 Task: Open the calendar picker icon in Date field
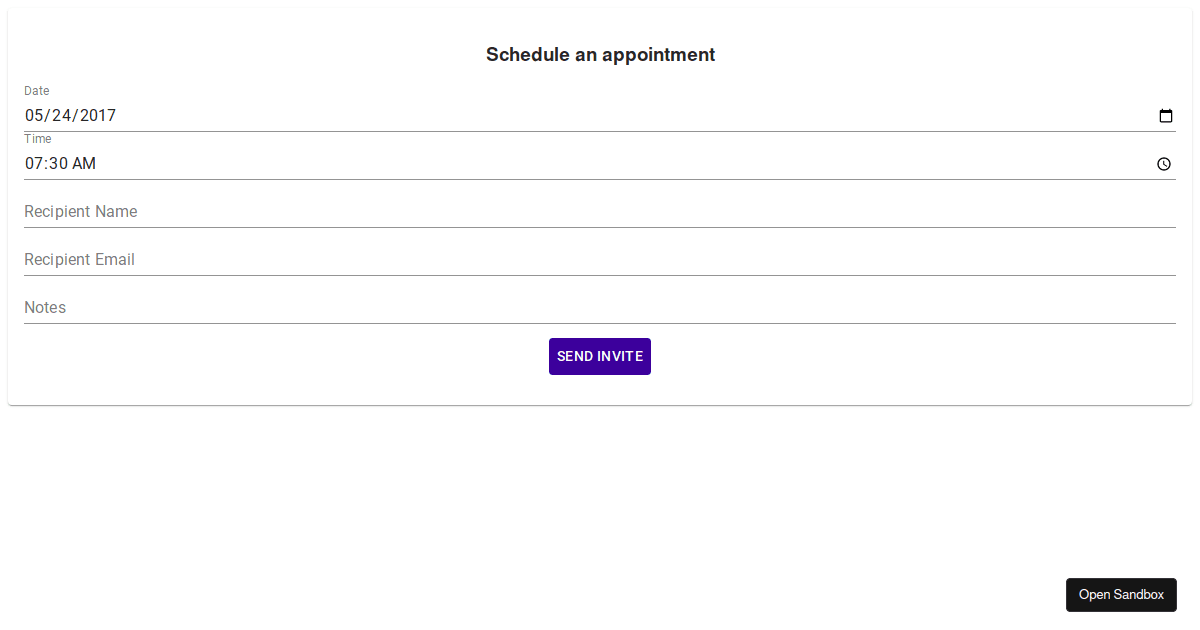[1165, 116]
